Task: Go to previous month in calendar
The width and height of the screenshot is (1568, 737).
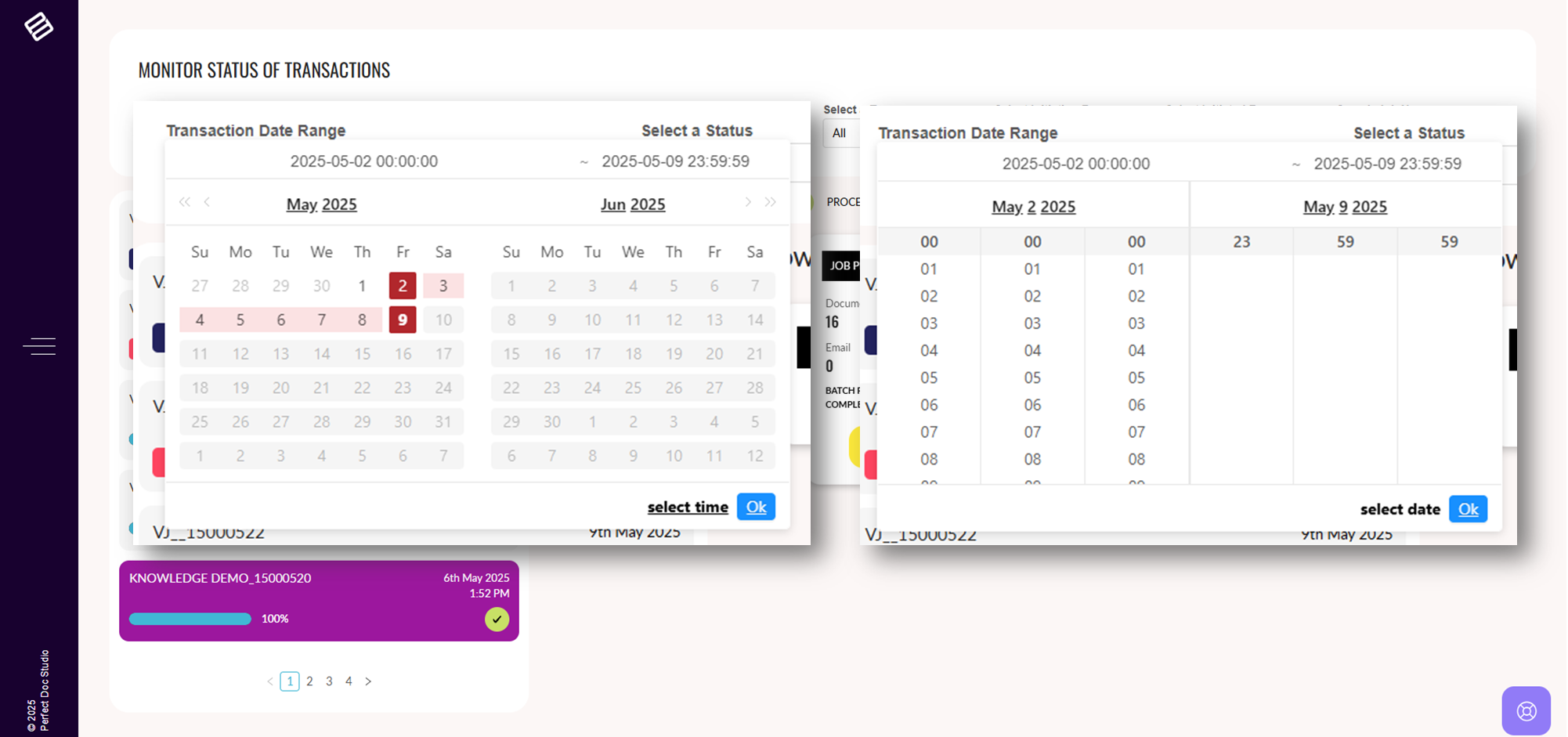Action: pos(208,202)
